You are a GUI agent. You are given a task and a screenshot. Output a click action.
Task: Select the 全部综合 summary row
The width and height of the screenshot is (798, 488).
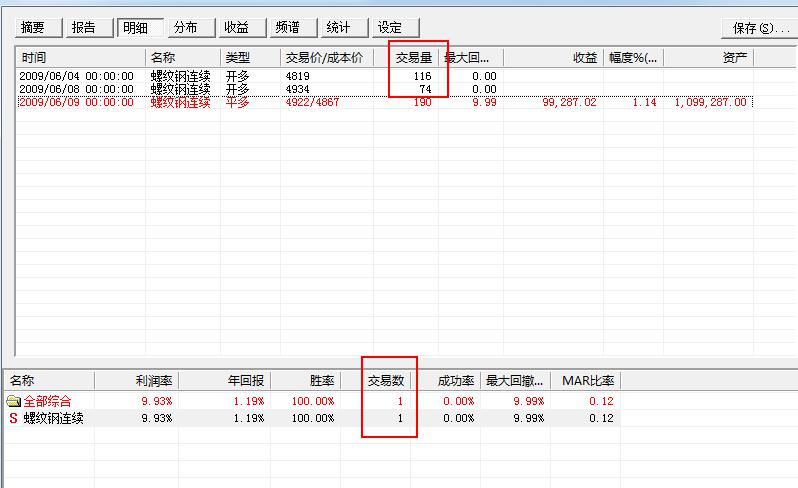click(312, 401)
